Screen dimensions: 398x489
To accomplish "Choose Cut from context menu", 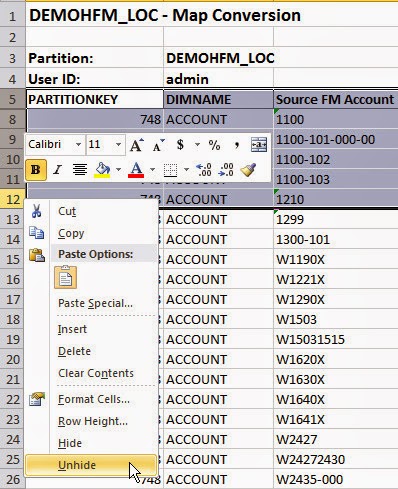I will (90, 211).
